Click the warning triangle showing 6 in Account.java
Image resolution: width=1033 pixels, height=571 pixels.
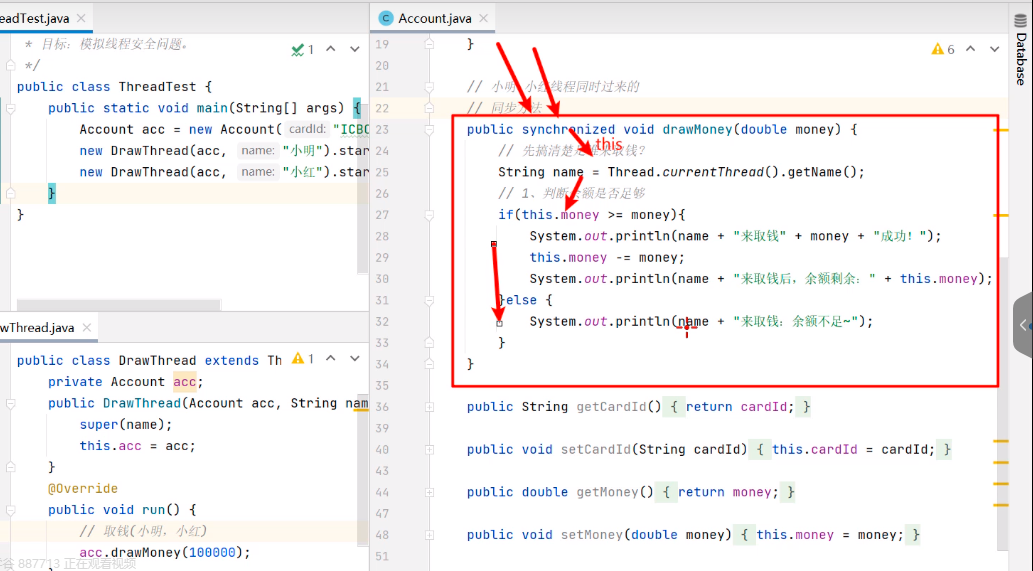click(937, 49)
